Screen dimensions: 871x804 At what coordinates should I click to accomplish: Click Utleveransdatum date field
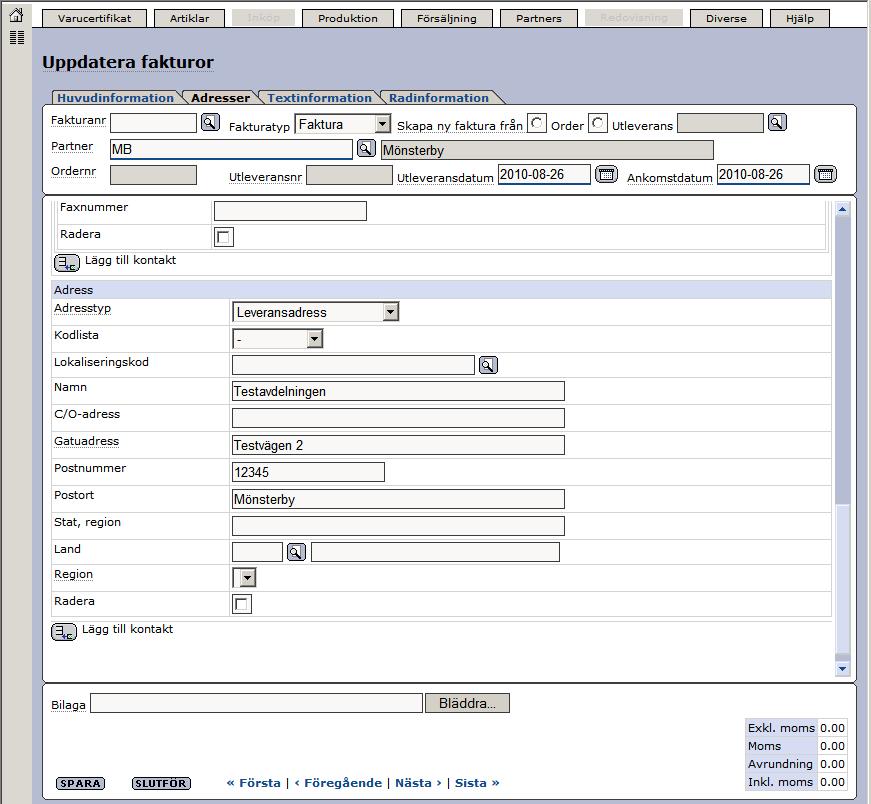pyautogui.click(x=544, y=174)
